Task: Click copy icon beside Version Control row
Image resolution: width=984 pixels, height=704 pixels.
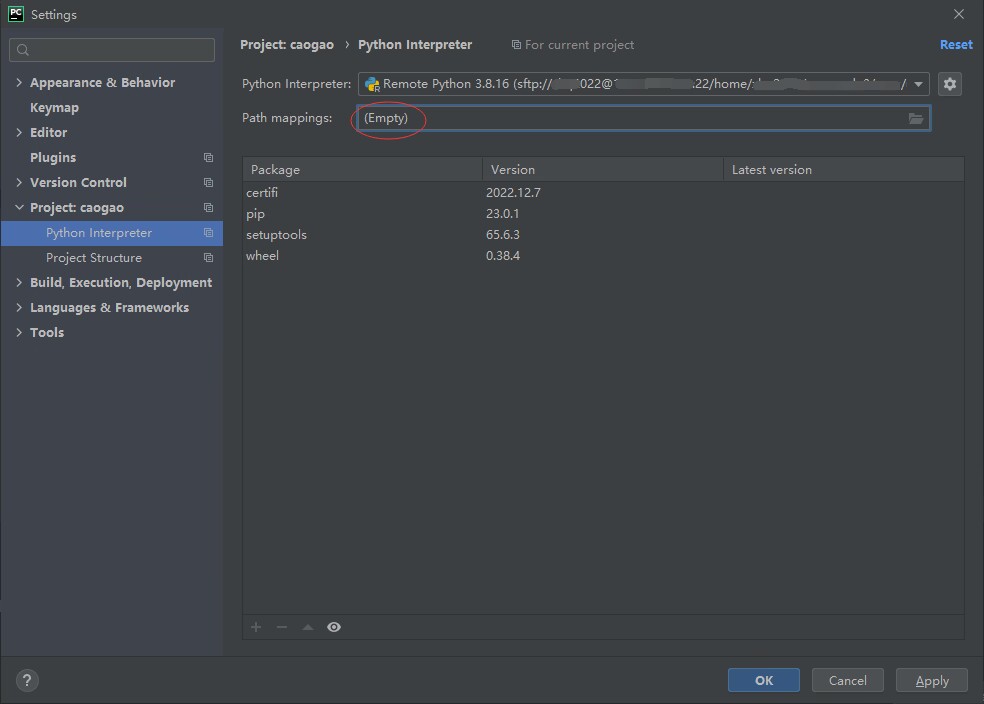Action: [208, 183]
